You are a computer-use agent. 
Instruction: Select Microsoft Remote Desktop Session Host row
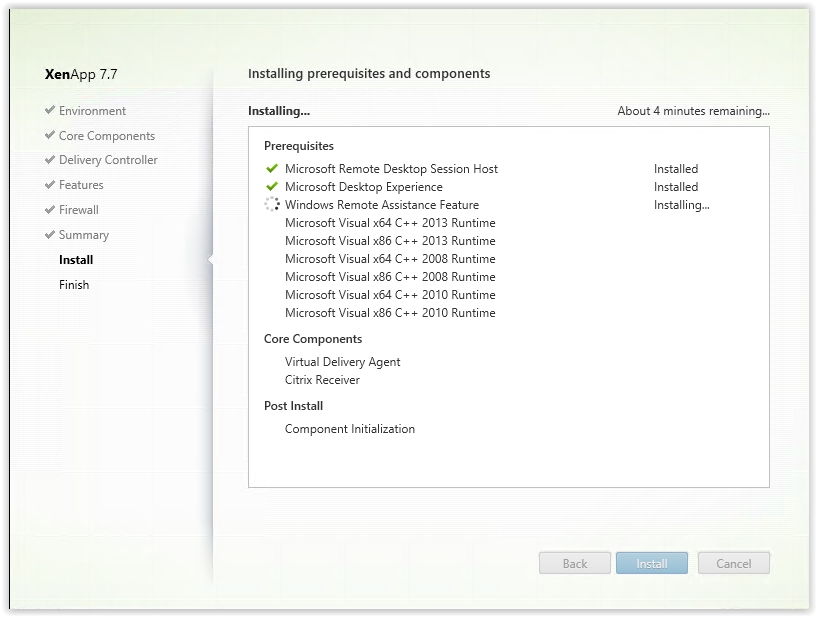(x=391, y=169)
